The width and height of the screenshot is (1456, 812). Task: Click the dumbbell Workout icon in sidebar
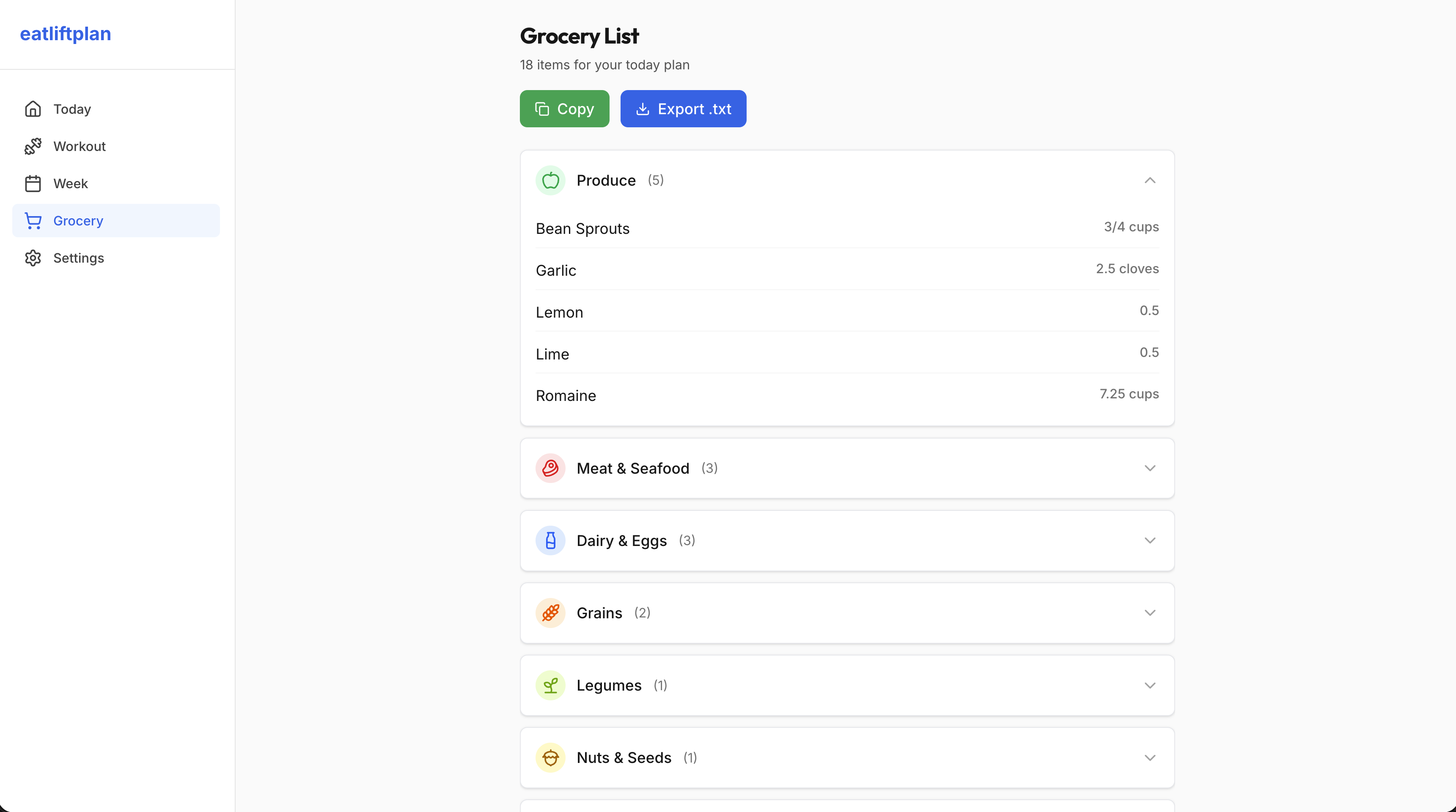tap(33, 146)
